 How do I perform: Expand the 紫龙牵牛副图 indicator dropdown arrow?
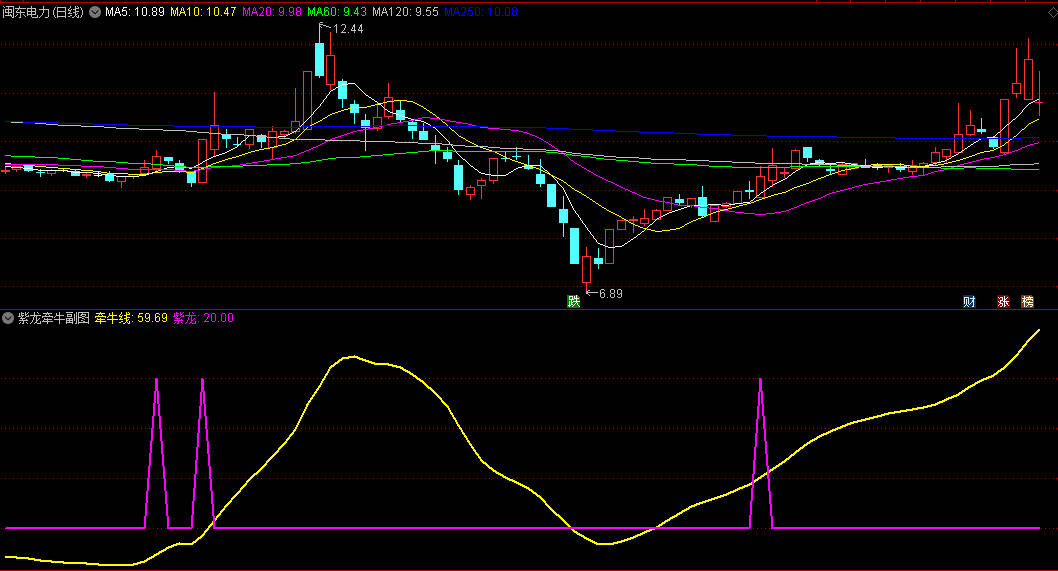[8, 318]
